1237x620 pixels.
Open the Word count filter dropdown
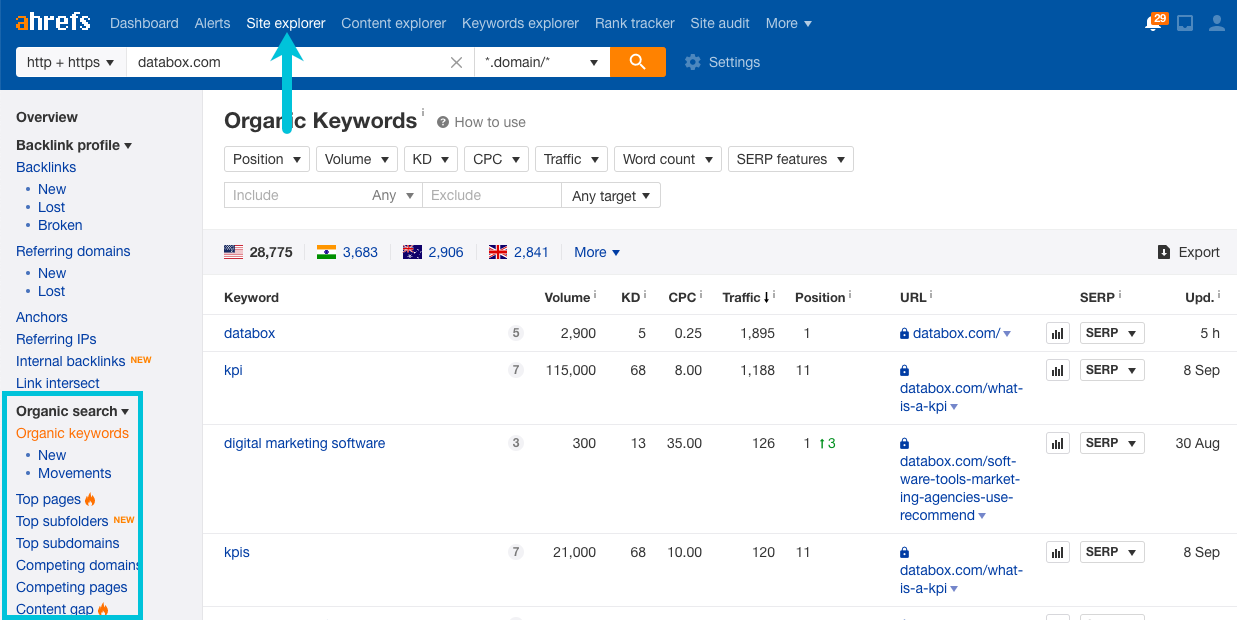tap(668, 159)
